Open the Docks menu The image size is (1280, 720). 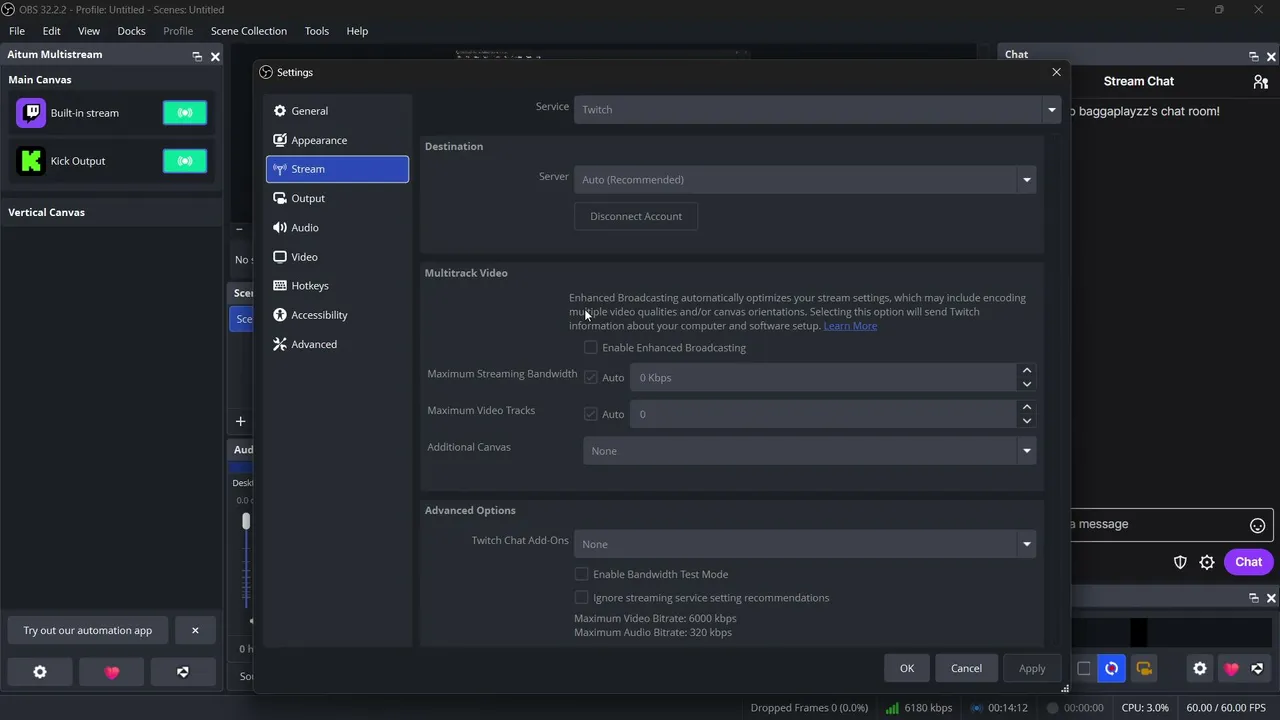(131, 31)
